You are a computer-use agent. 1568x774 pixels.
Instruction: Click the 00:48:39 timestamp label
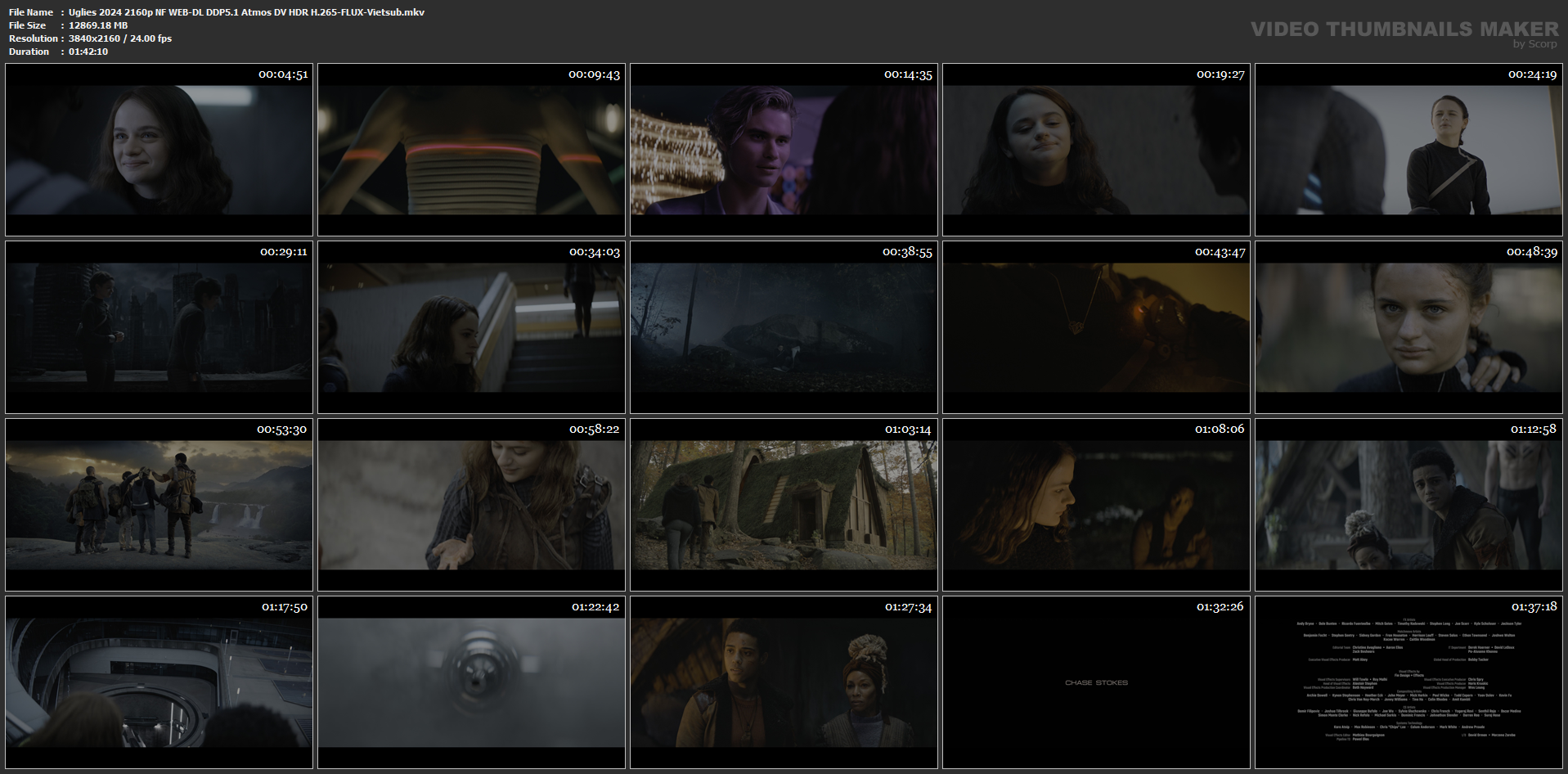(1532, 252)
